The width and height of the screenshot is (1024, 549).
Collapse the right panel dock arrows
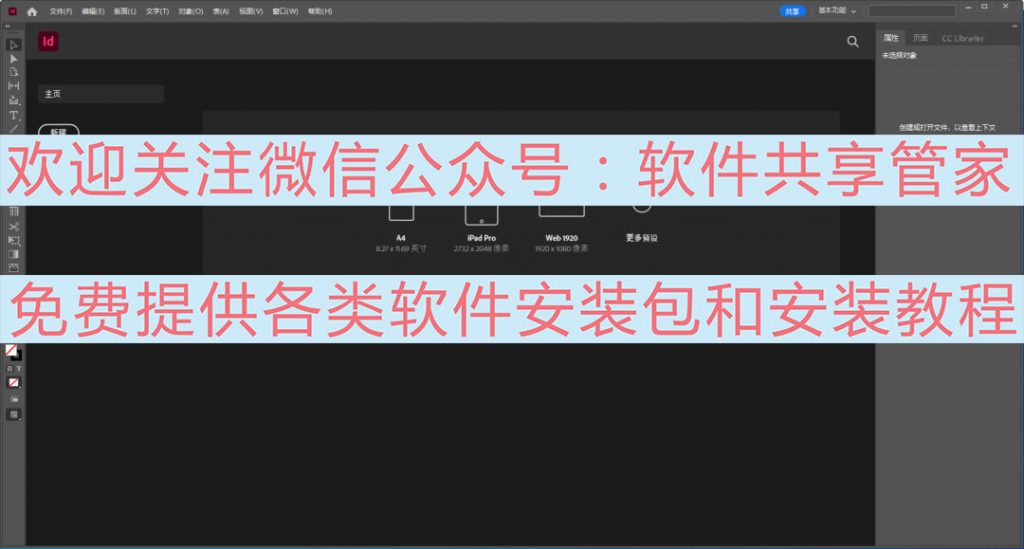coord(1015,26)
